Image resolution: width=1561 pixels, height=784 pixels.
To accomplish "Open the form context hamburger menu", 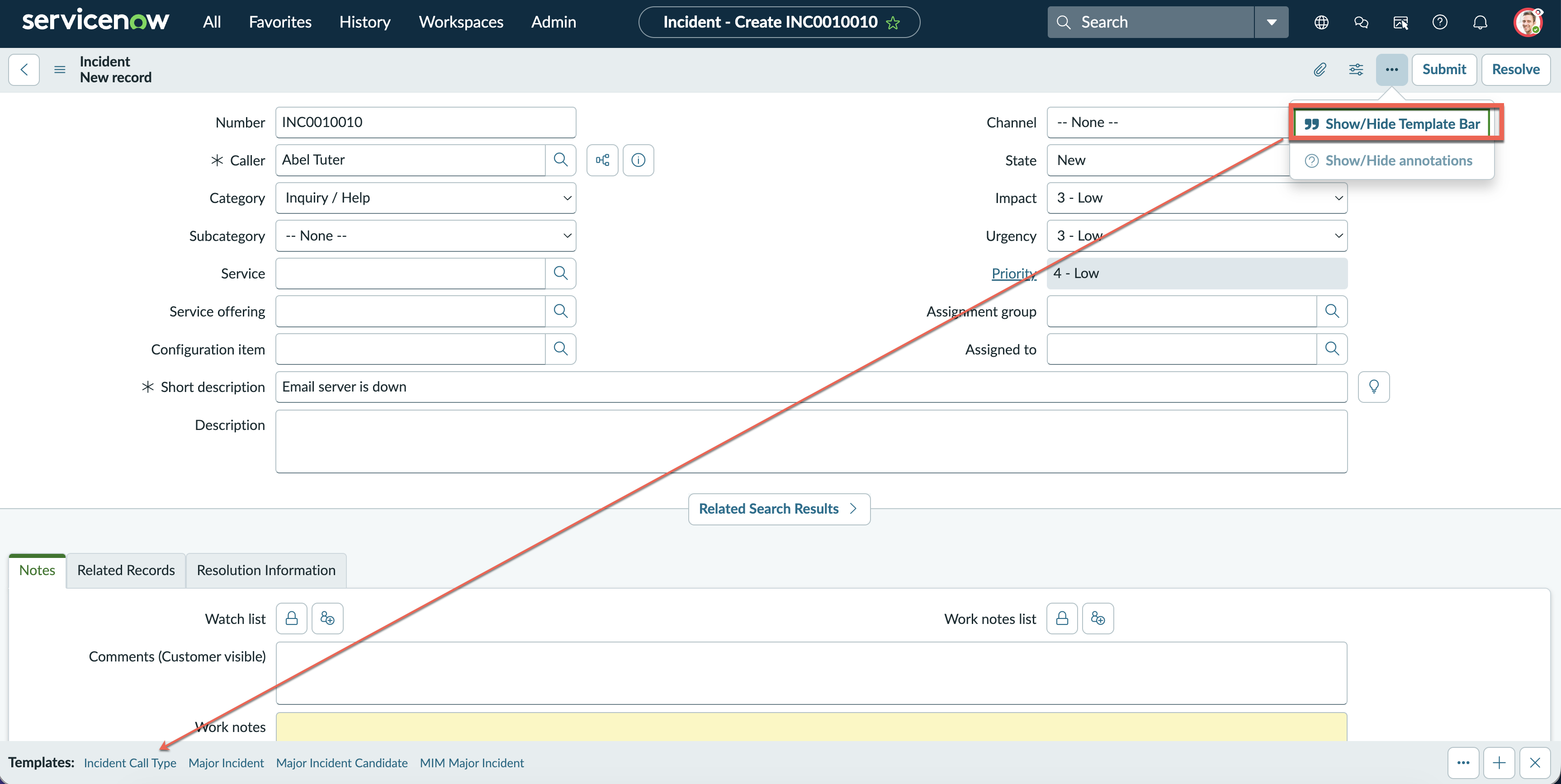I will pyautogui.click(x=59, y=70).
